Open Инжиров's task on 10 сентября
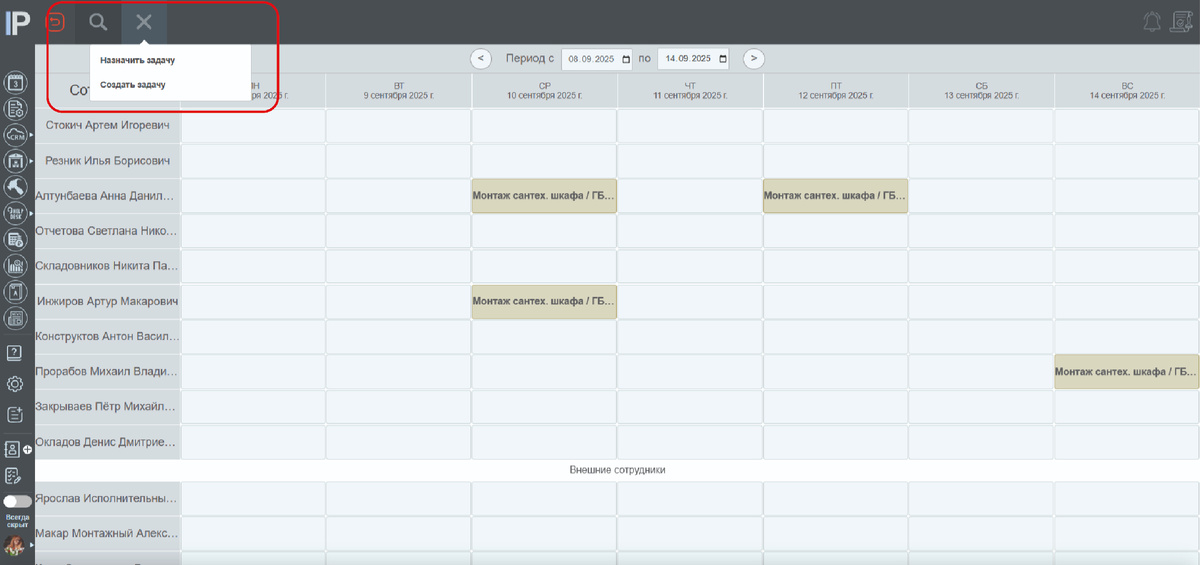The image size is (1200, 565). pos(544,301)
